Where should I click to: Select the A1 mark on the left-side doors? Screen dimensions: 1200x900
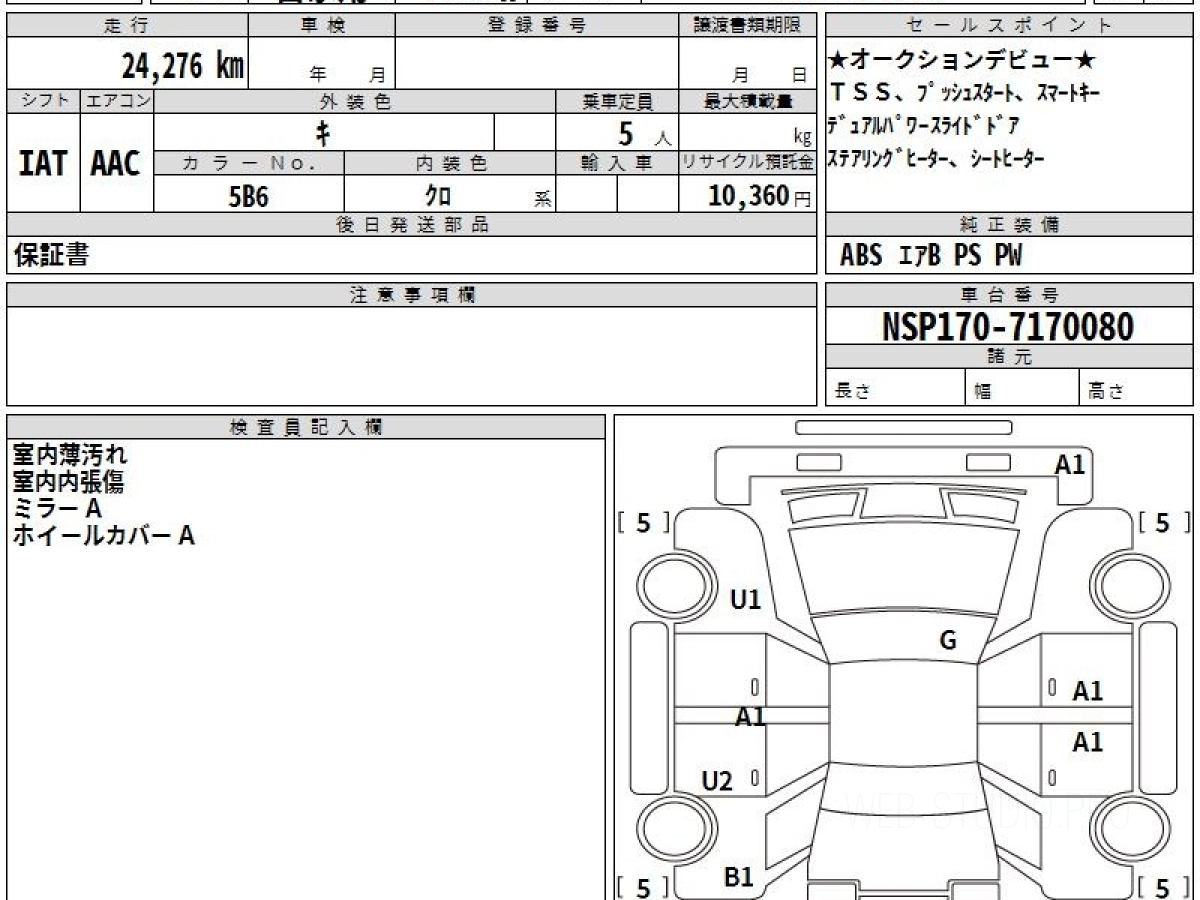[751, 716]
